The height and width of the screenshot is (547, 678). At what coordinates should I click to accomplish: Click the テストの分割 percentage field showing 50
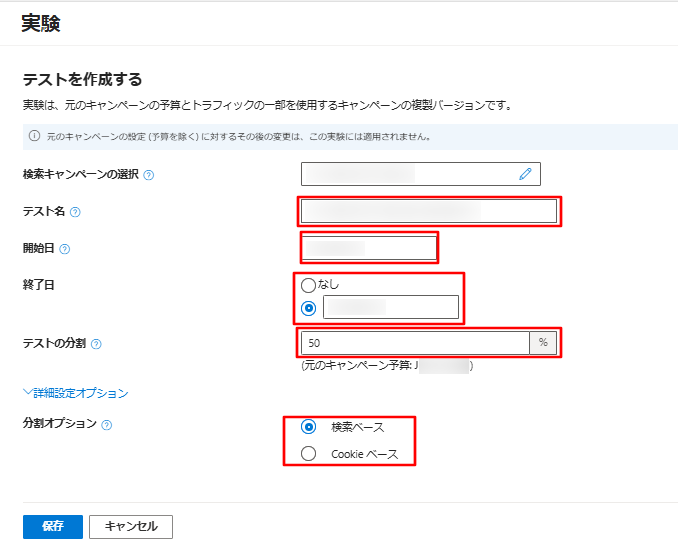(415, 343)
